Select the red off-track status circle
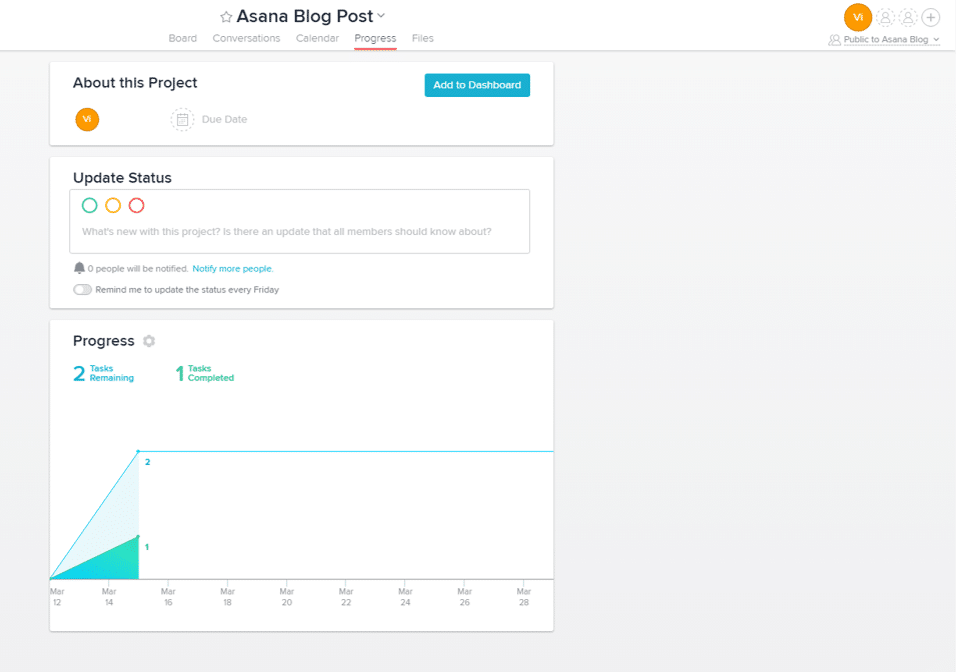The image size is (957, 672). (x=137, y=205)
